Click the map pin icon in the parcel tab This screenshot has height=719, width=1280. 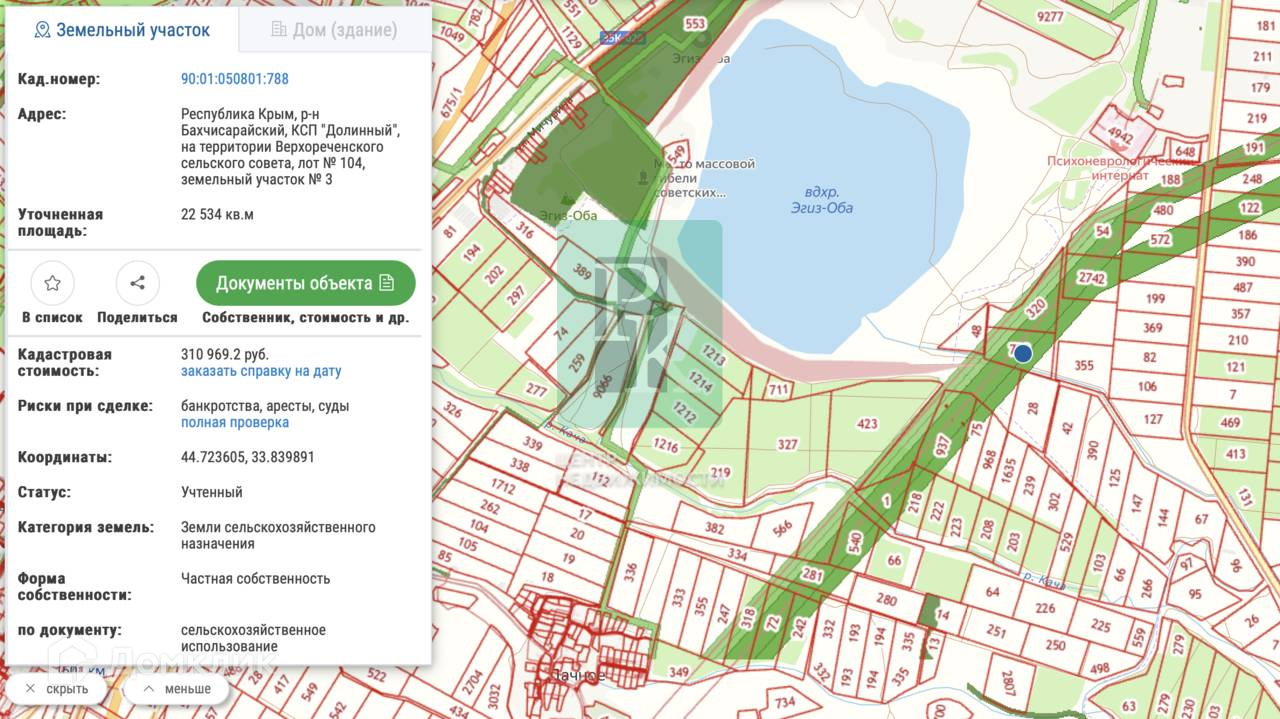coord(42,30)
